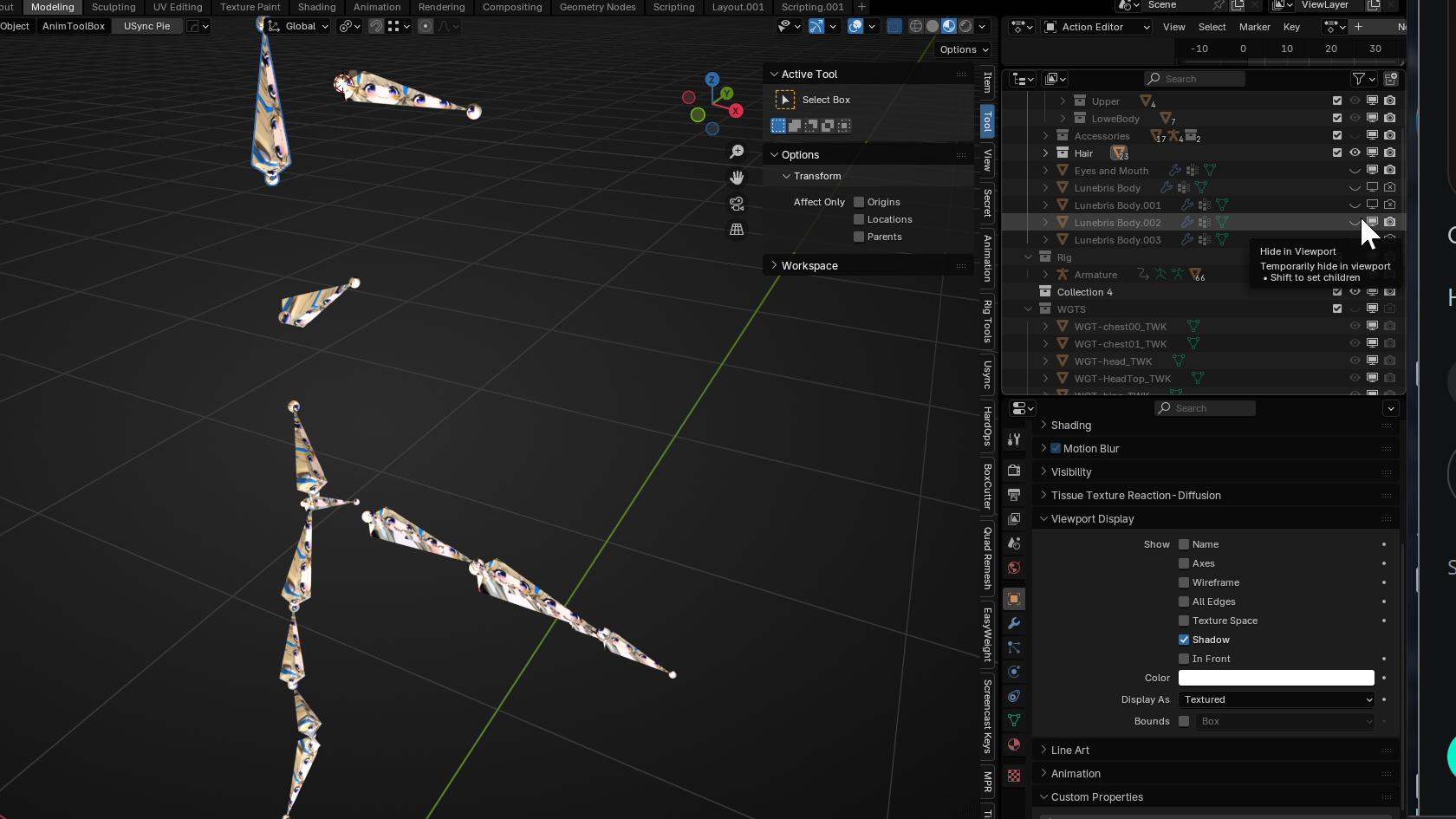Open the Action Editor mode dropdown

click(1096, 27)
